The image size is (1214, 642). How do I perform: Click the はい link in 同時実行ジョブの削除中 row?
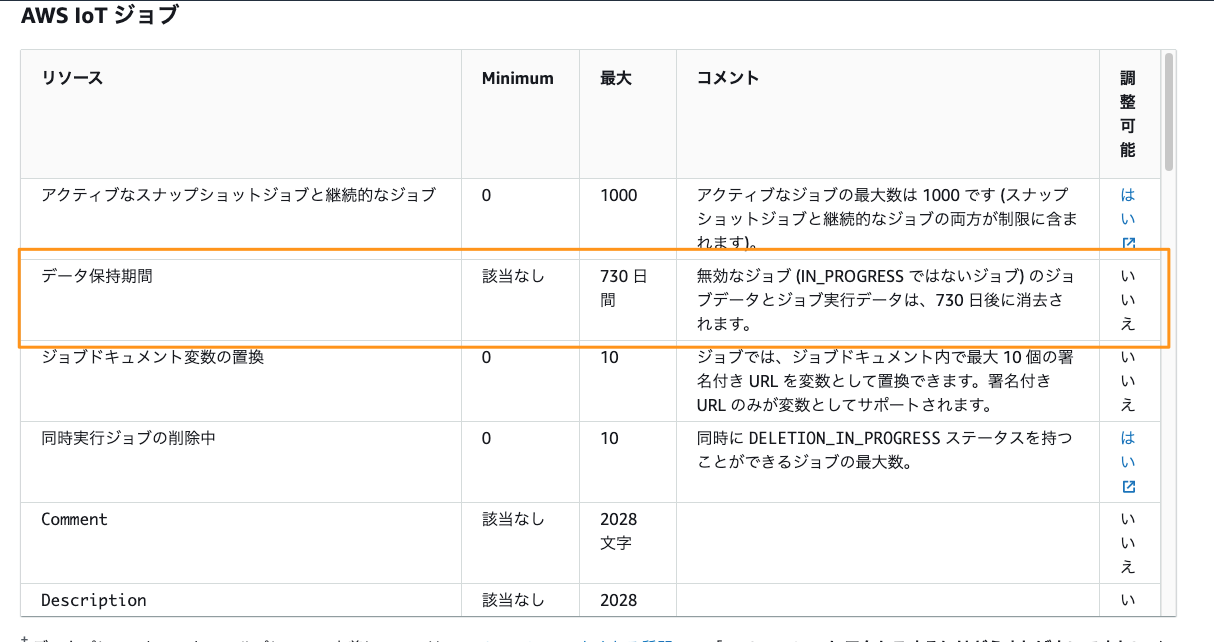click(1128, 450)
